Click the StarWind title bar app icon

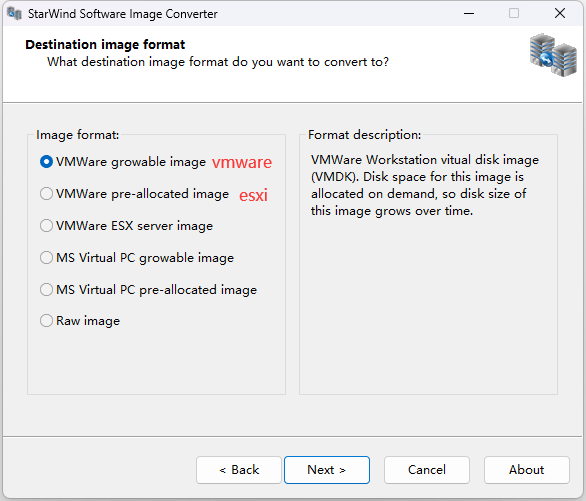(x=14, y=14)
